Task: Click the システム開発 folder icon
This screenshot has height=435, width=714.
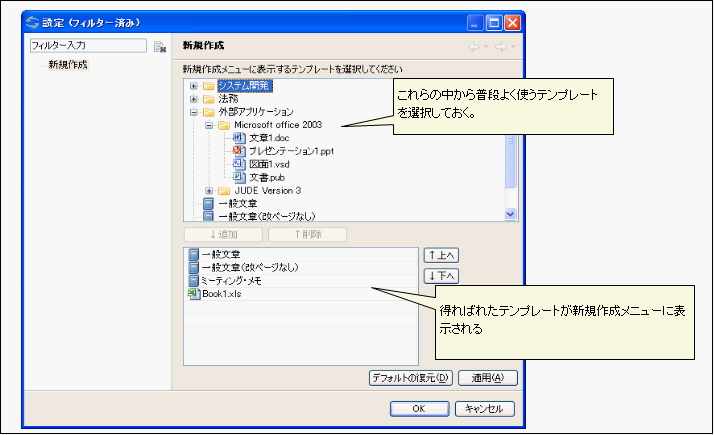Action: tap(209, 86)
